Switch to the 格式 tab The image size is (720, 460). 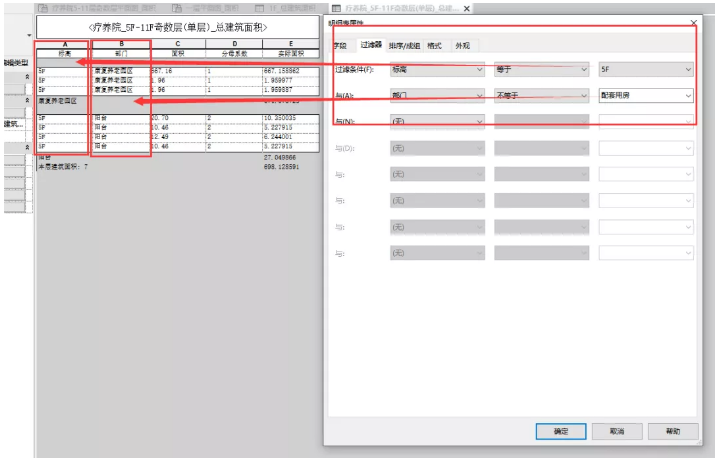434,45
